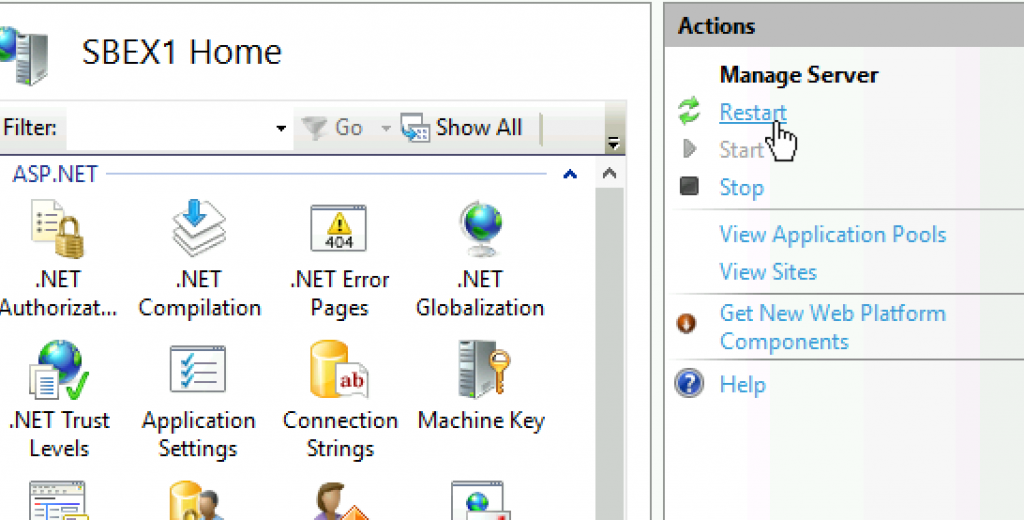Screen dimensions: 1024x520
Task: Open the .NET Compilation icon
Action: click(199, 228)
